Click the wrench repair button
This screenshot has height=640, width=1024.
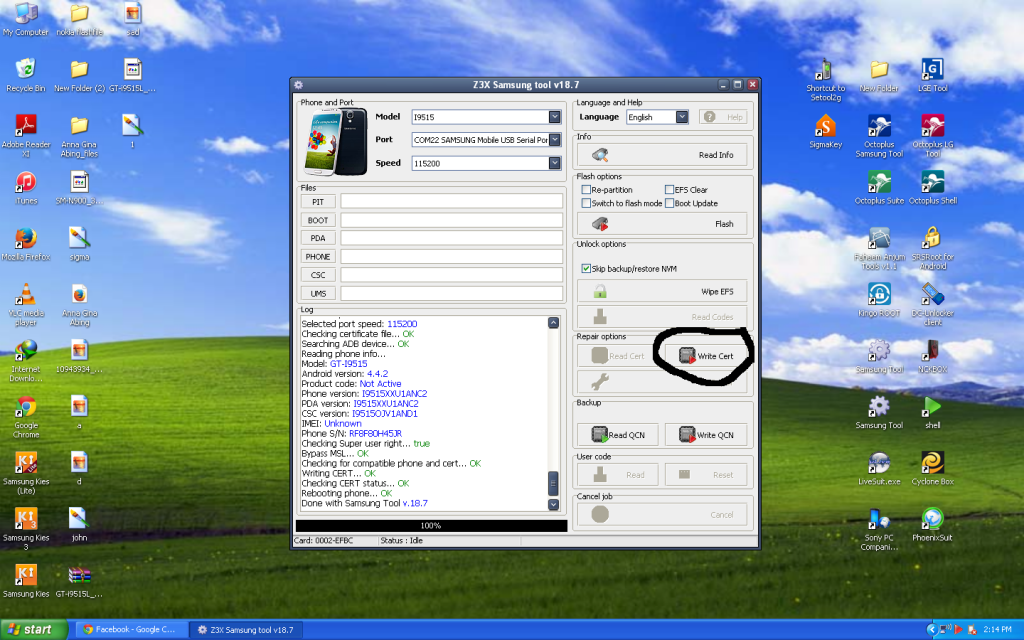662,381
